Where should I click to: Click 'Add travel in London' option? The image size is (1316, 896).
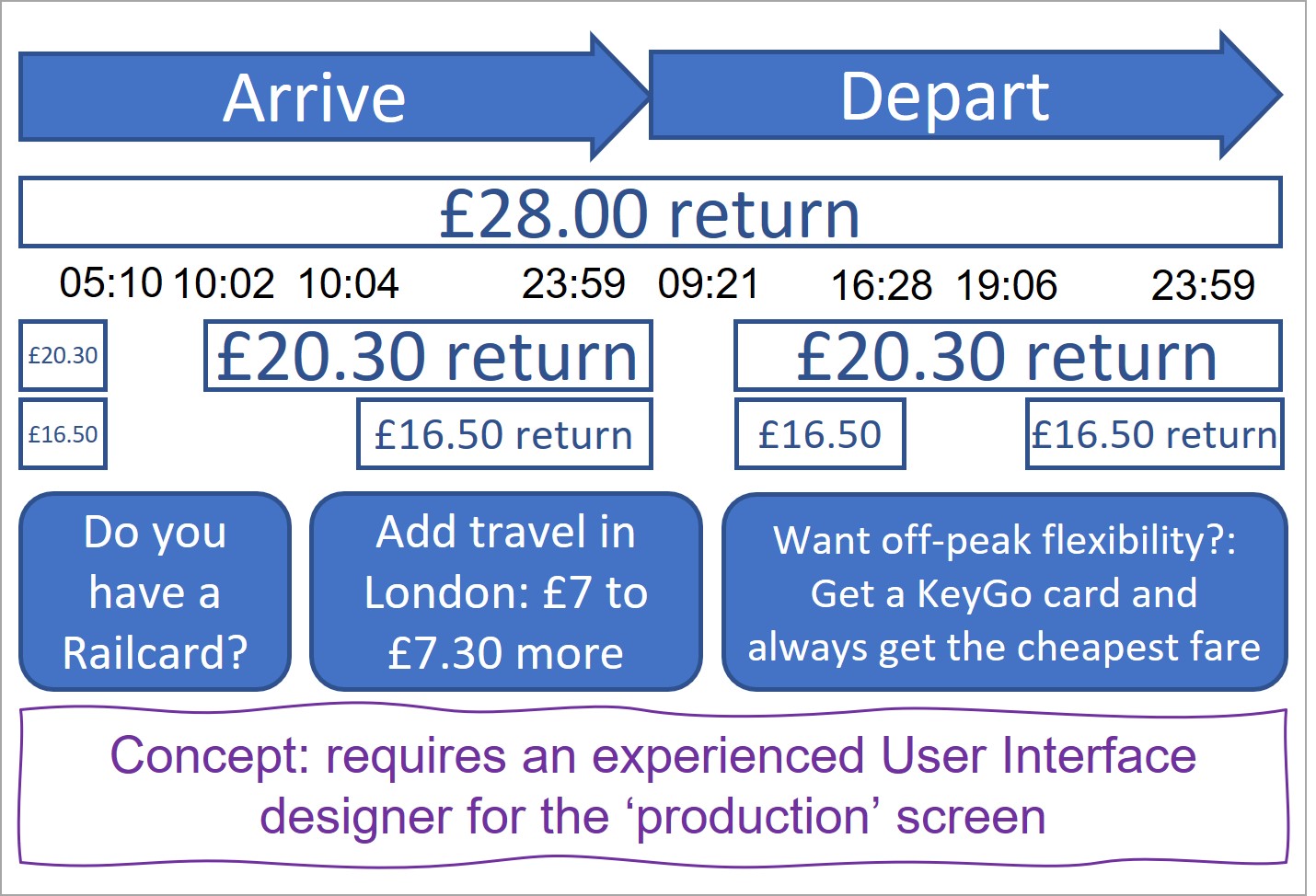[505, 592]
